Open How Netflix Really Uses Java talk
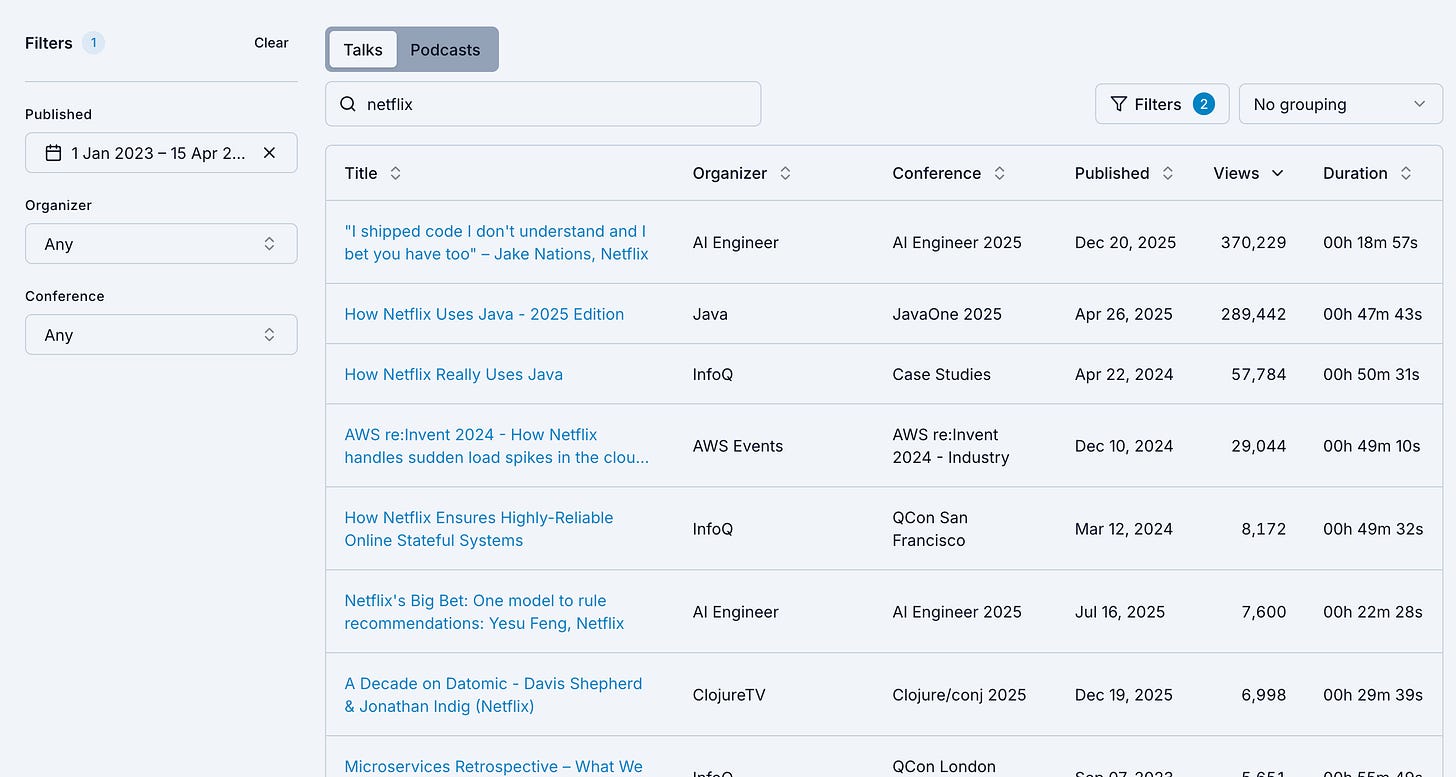The image size is (1456, 777). point(453,374)
